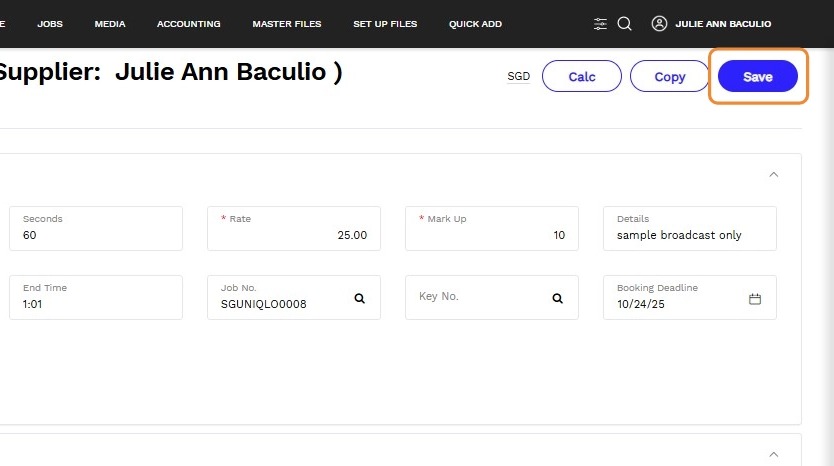
Task: Open the Master Files menu
Action: 287,24
